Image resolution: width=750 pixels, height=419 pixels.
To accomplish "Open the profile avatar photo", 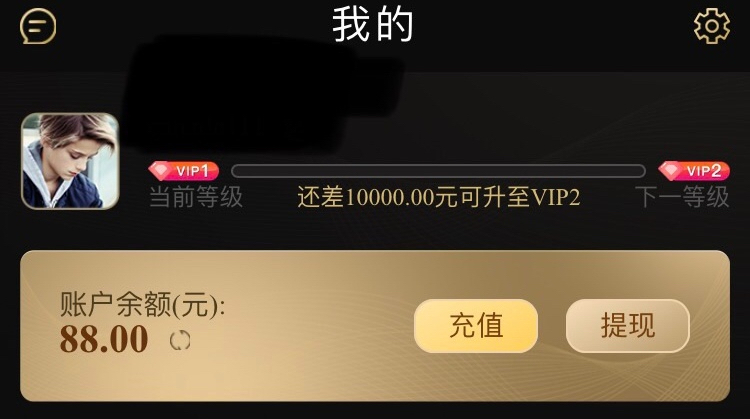I will [70, 161].
